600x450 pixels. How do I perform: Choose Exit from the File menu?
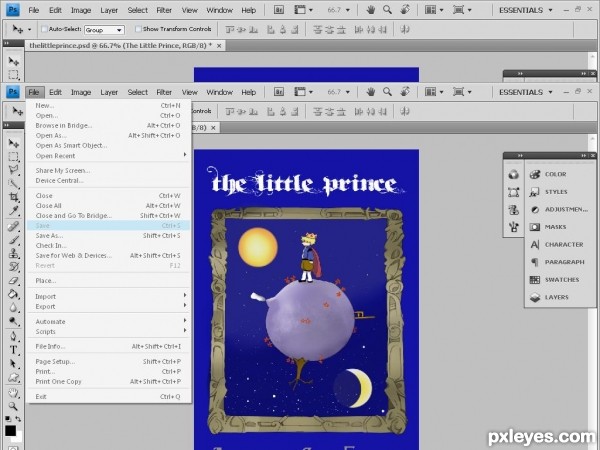click(109, 397)
